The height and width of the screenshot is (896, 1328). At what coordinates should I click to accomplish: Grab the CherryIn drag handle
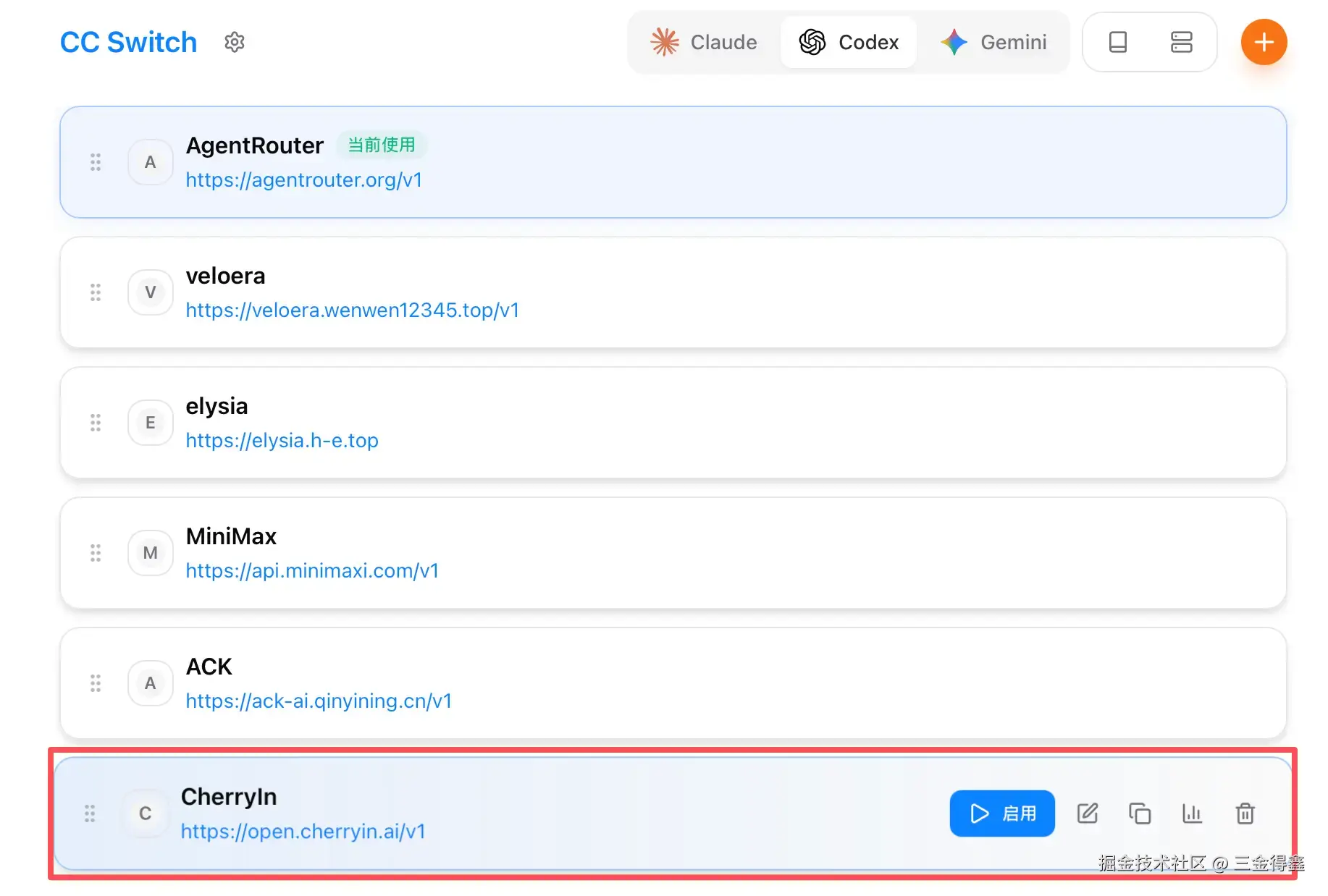(x=90, y=813)
